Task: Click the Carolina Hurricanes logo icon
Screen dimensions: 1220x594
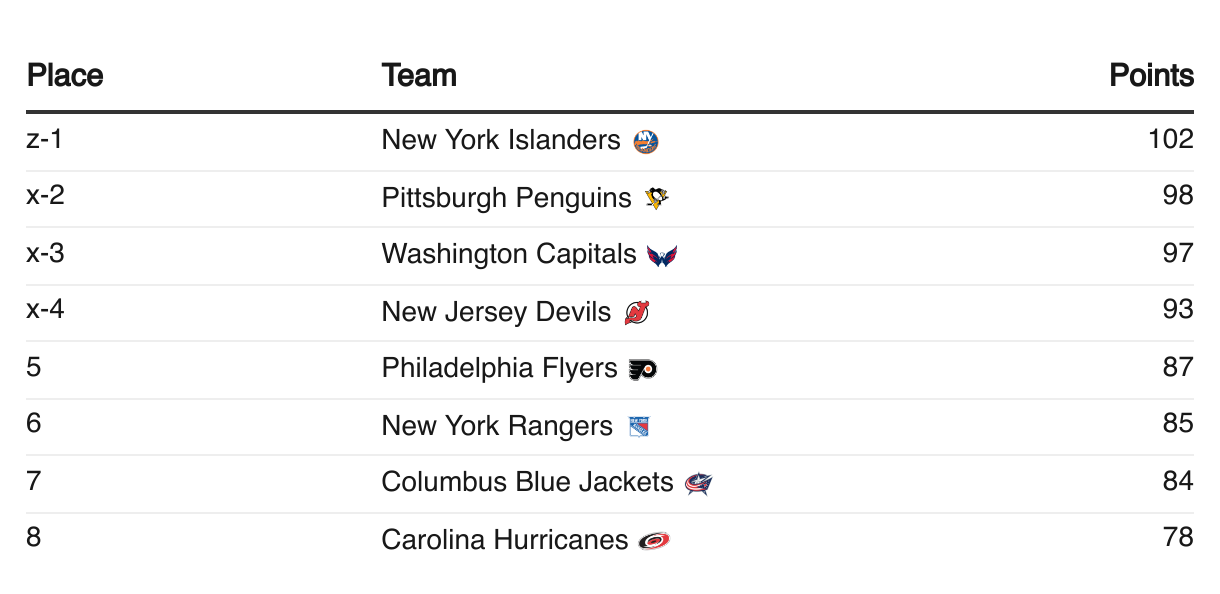Action: coord(654,541)
